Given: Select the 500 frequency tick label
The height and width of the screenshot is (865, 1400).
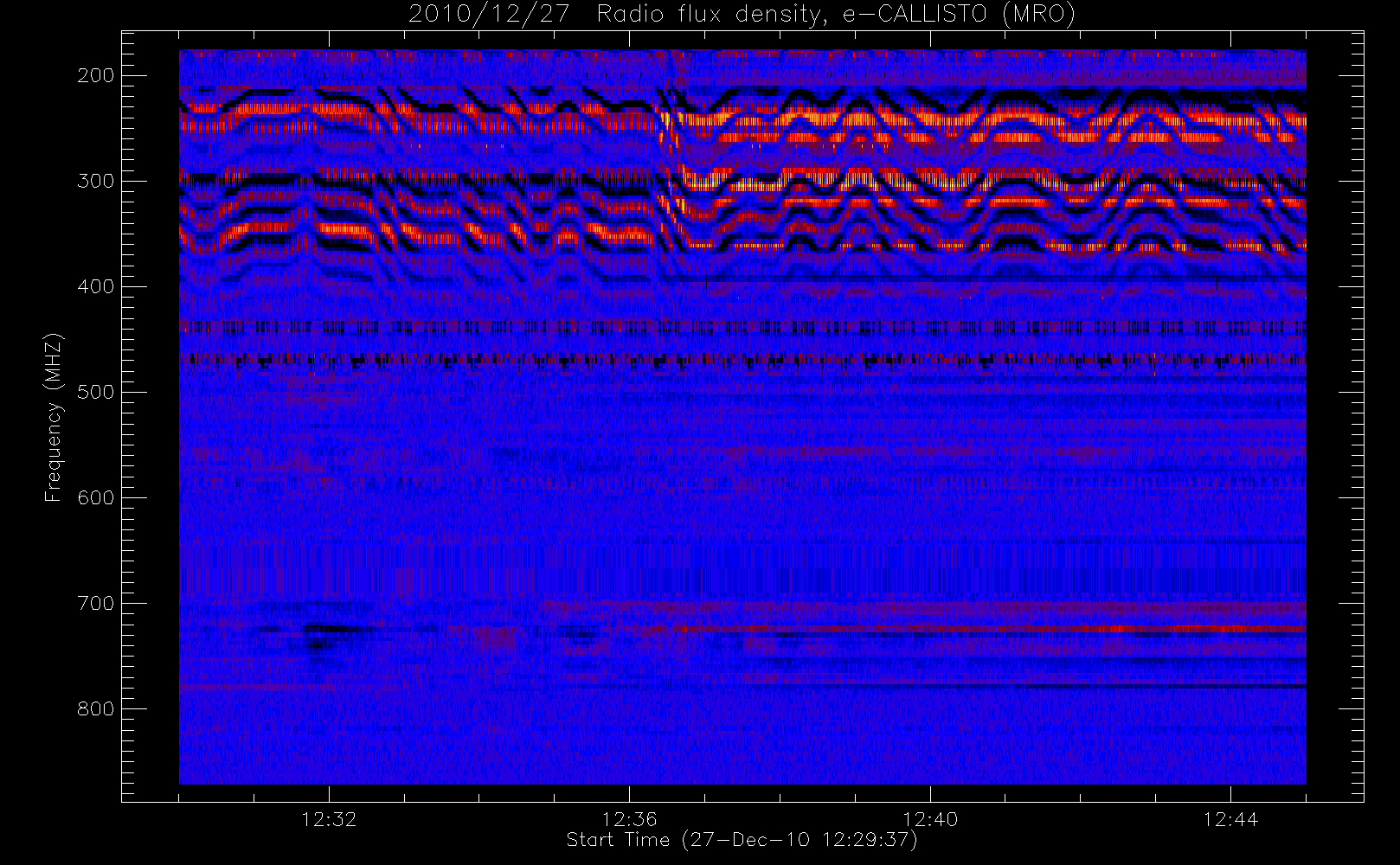Looking at the screenshot, I should pos(95,392).
